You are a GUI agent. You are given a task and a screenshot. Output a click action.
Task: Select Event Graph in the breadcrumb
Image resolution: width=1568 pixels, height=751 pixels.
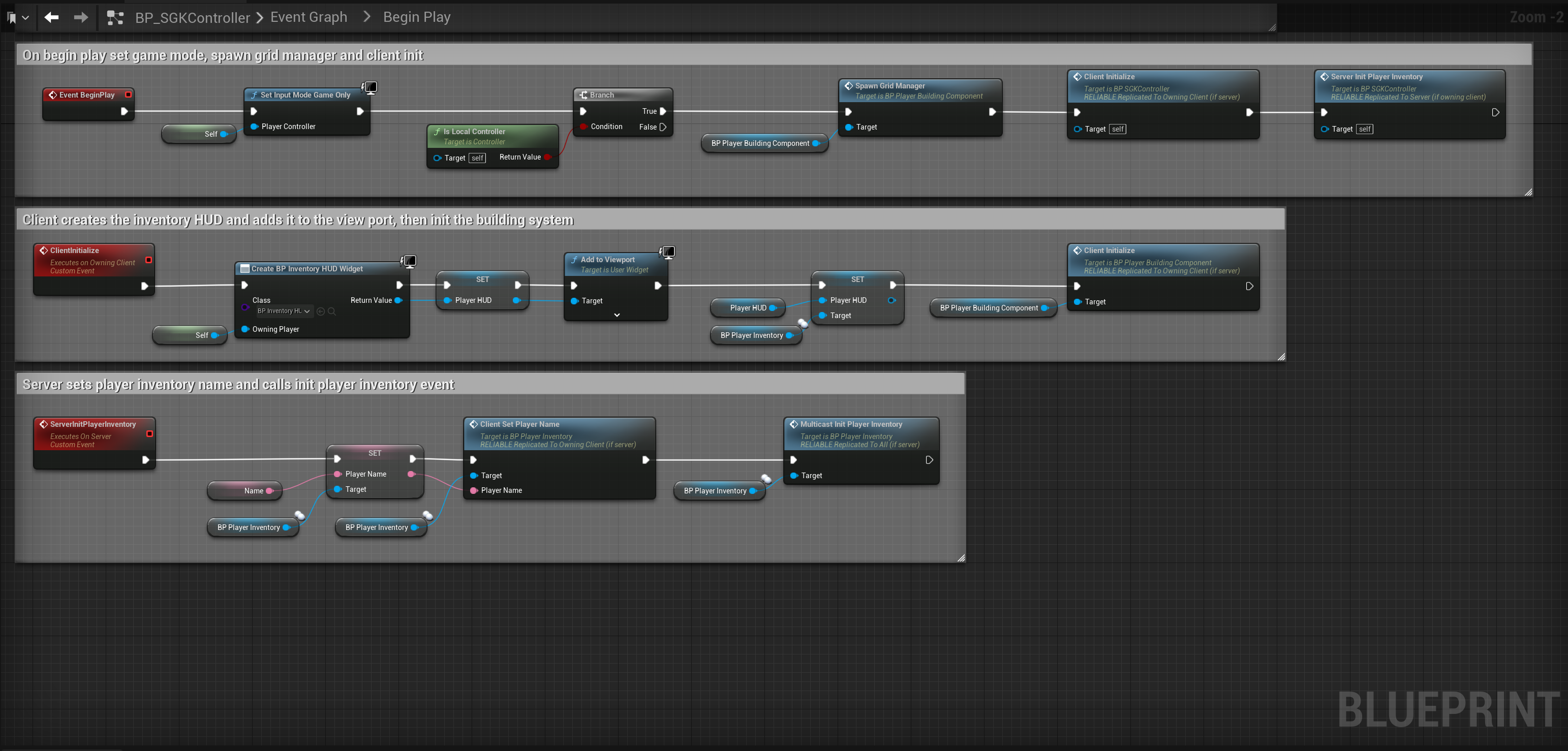(309, 17)
